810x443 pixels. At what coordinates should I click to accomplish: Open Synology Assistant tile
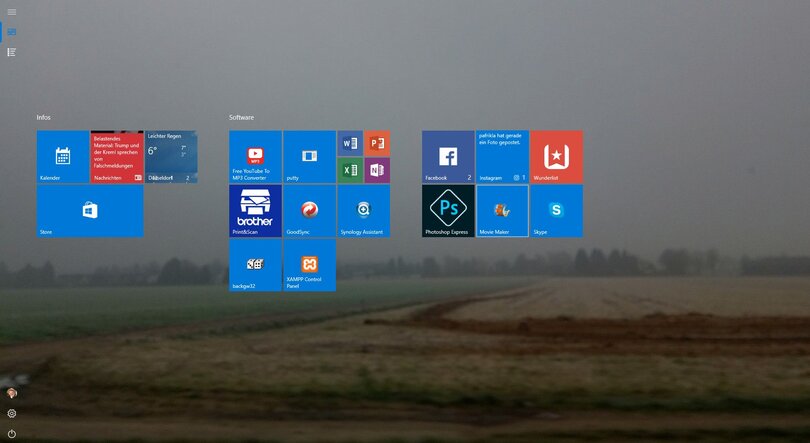364,211
